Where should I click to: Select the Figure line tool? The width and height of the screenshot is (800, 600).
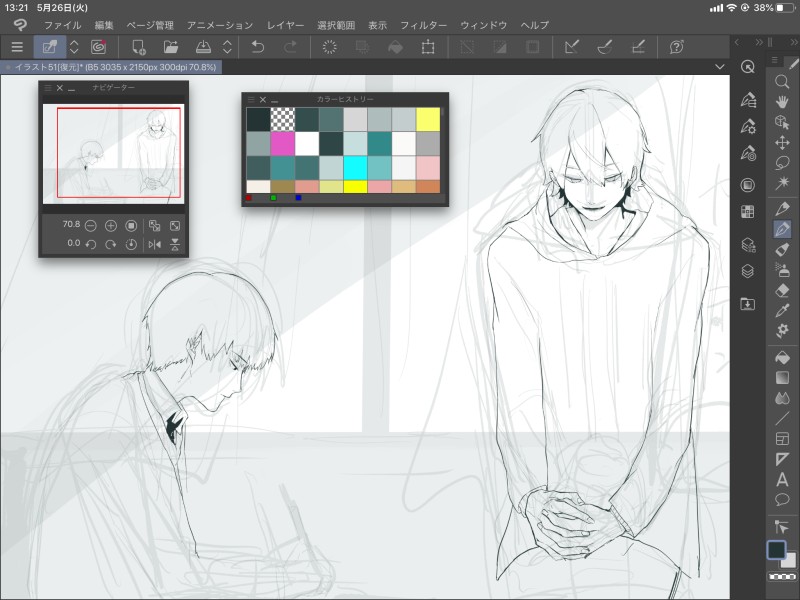pos(782,418)
